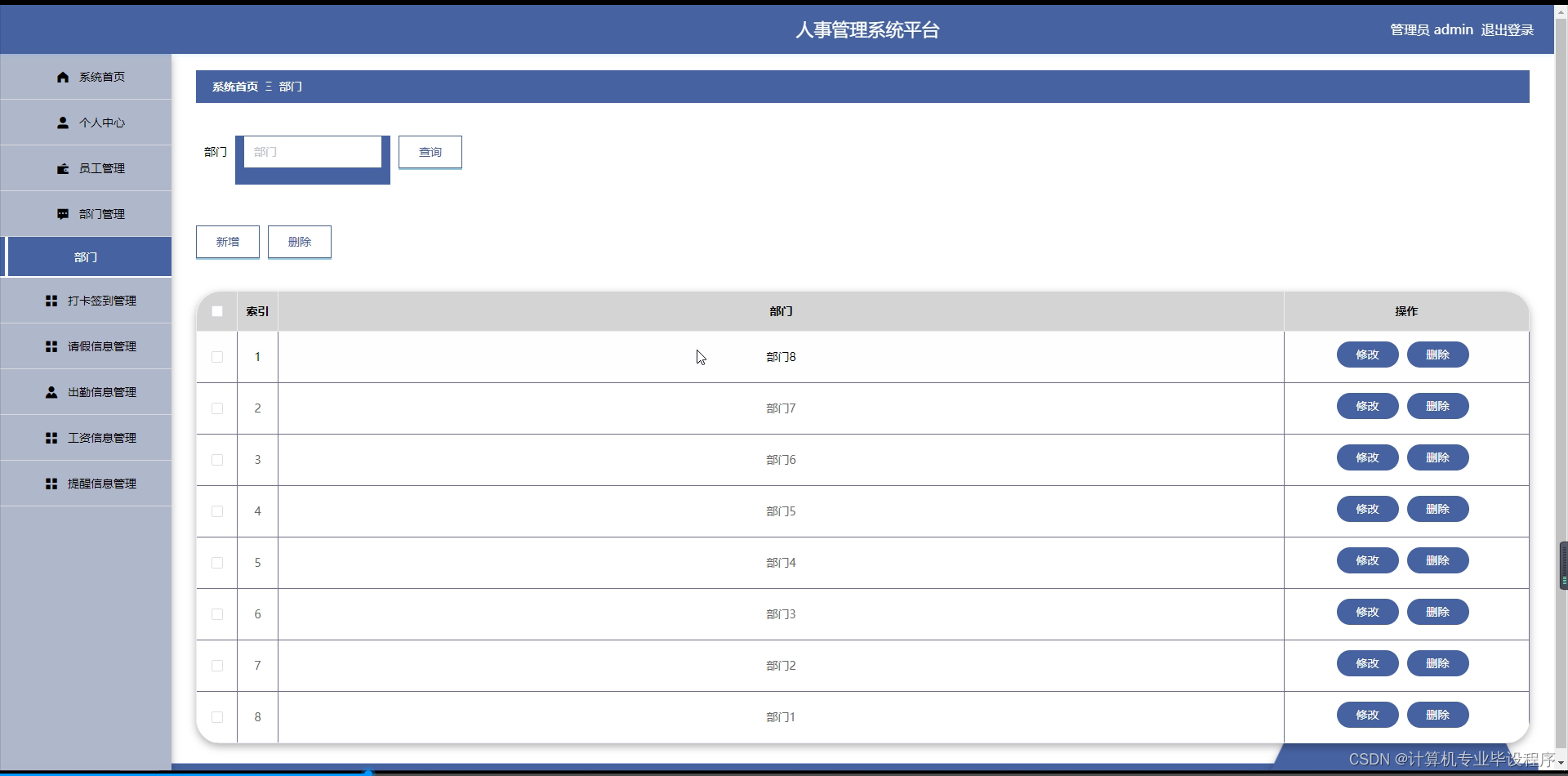
Task: Open 系统首页 from the breadcrumb
Action: 234,86
